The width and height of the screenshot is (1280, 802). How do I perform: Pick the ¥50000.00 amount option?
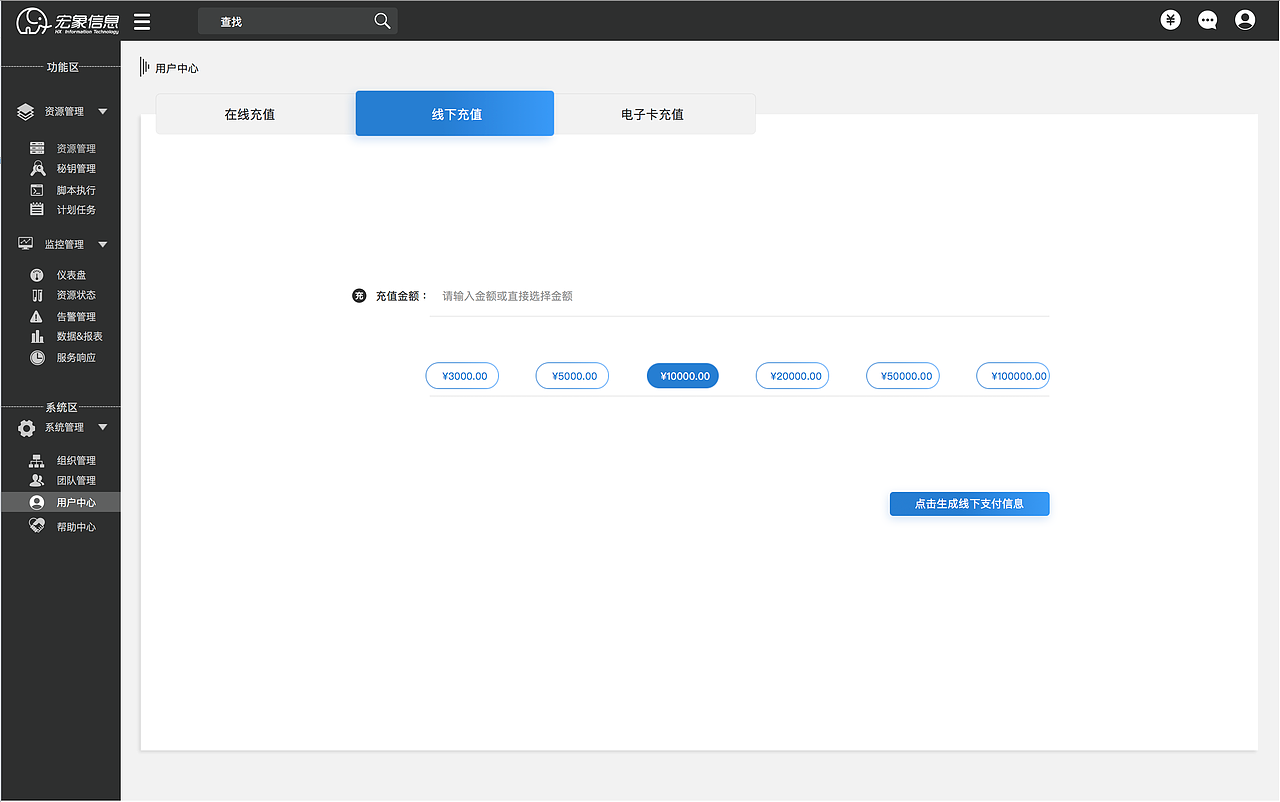click(x=903, y=376)
